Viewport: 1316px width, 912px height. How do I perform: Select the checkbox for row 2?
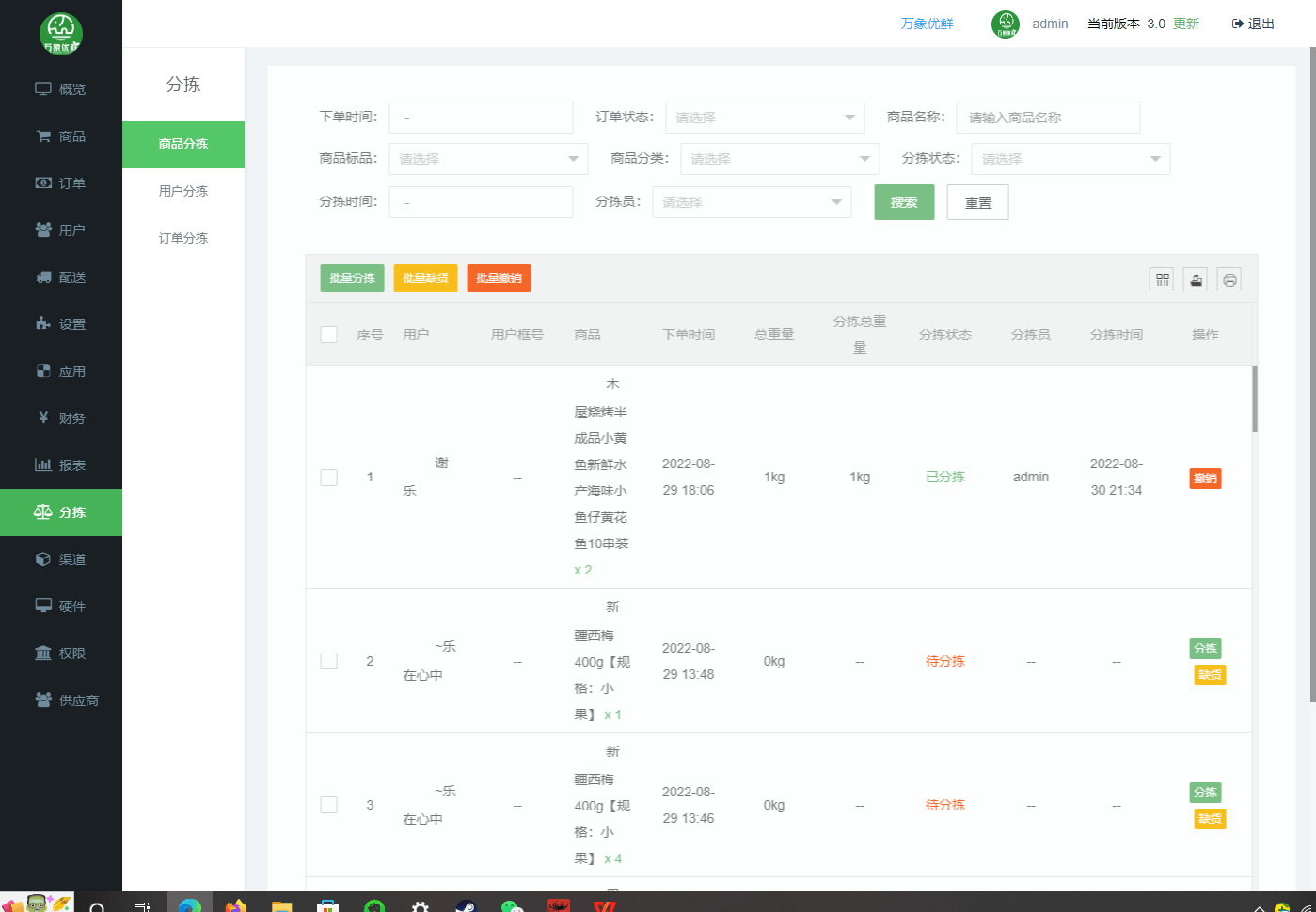[329, 661]
